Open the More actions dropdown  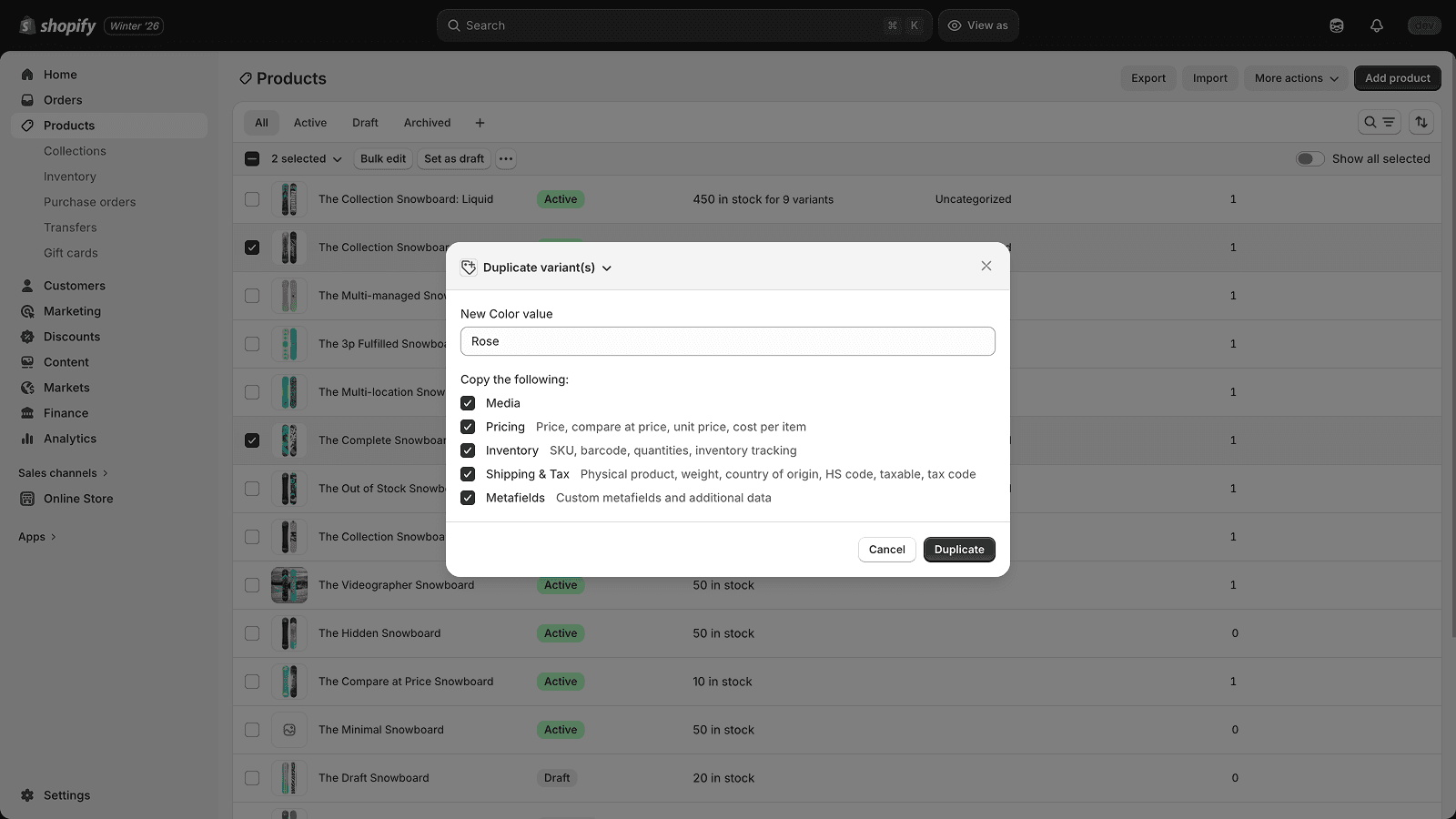click(x=1295, y=78)
